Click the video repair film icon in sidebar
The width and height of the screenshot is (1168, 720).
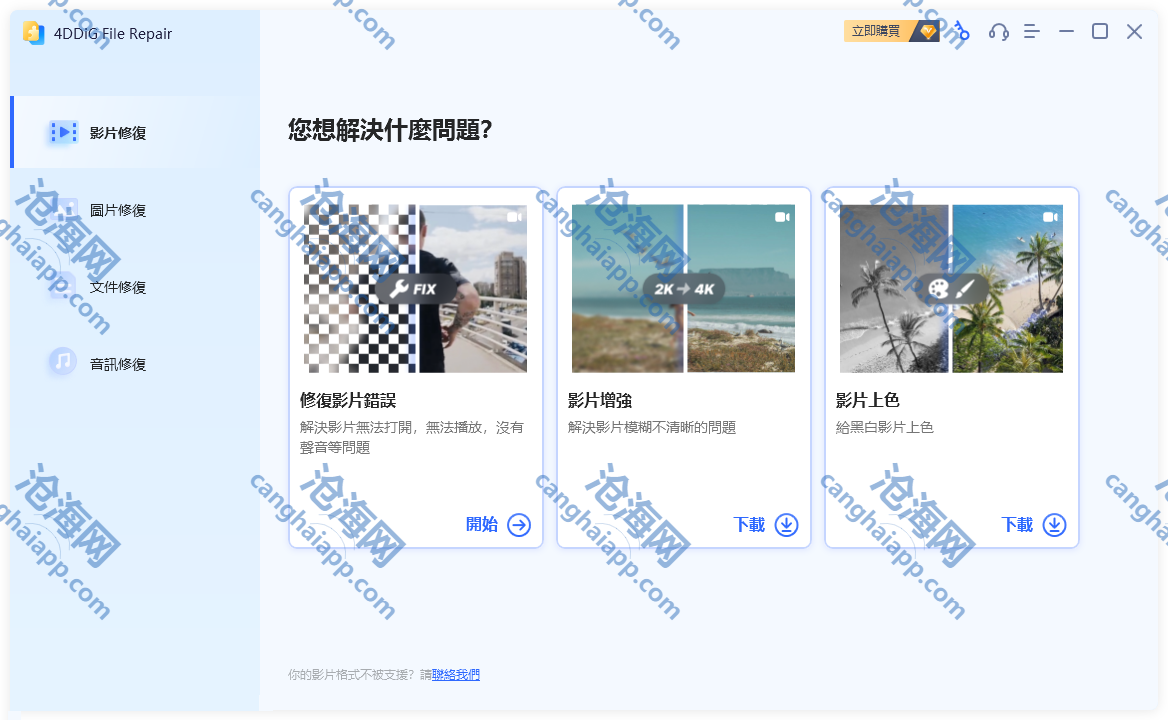click(x=63, y=132)
